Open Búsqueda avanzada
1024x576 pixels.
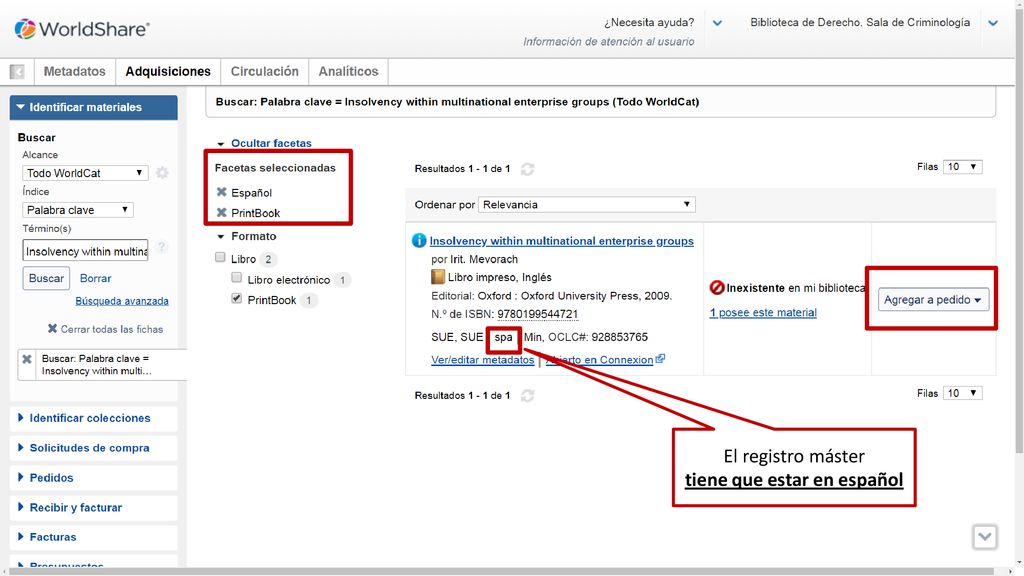pos(121,301)
